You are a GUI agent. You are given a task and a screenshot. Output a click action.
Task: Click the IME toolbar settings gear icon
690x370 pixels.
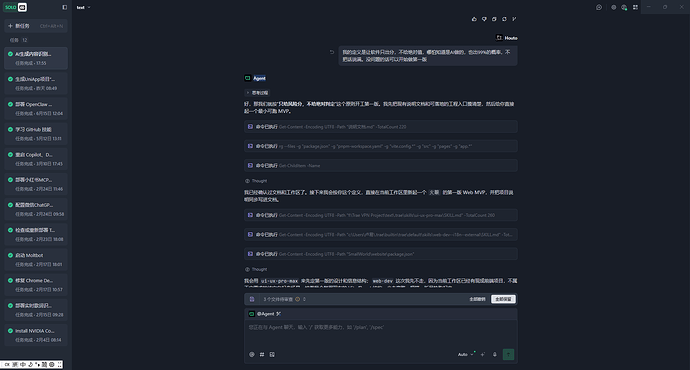click(52, 365)
